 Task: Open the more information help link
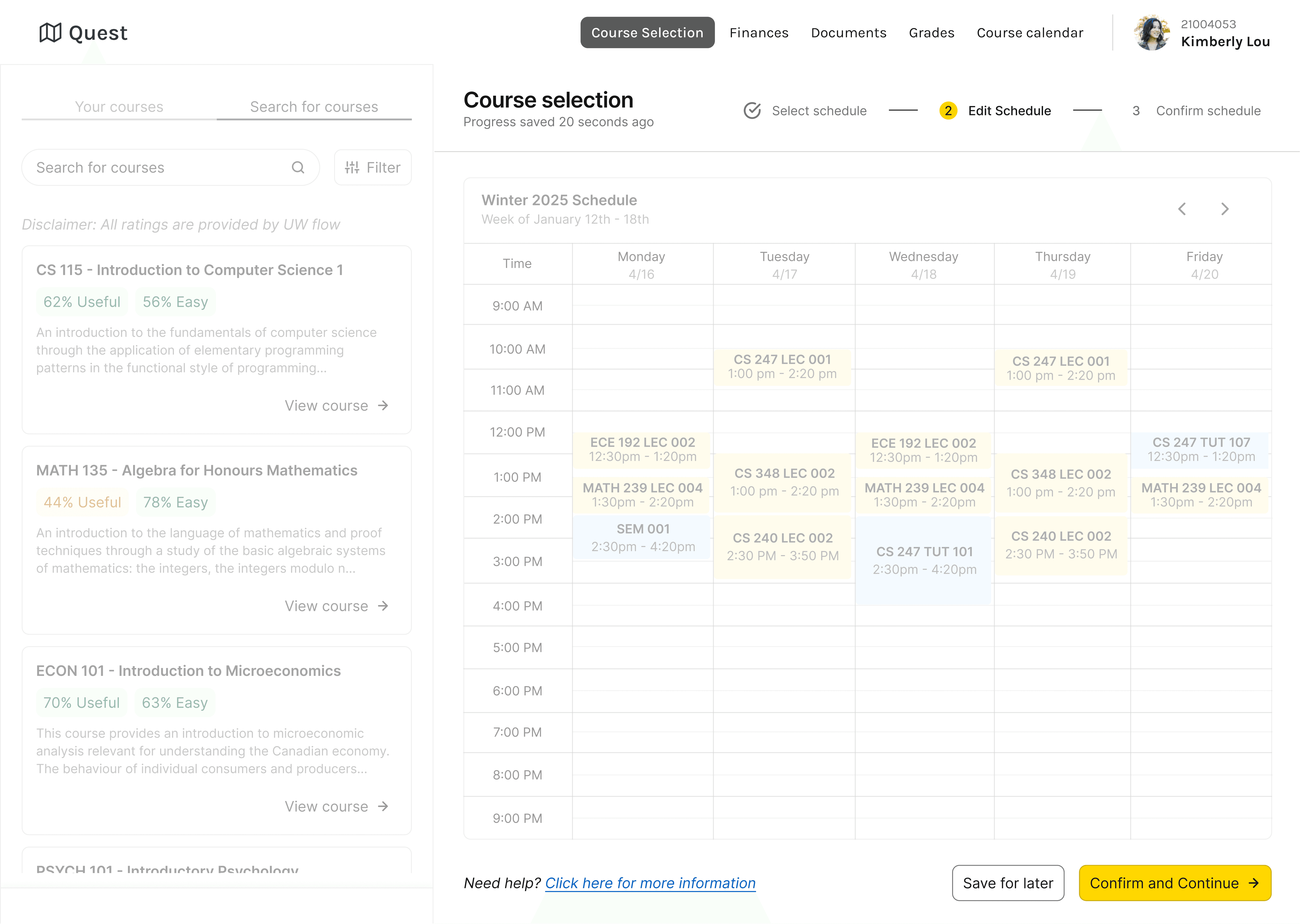click(650, 883)
